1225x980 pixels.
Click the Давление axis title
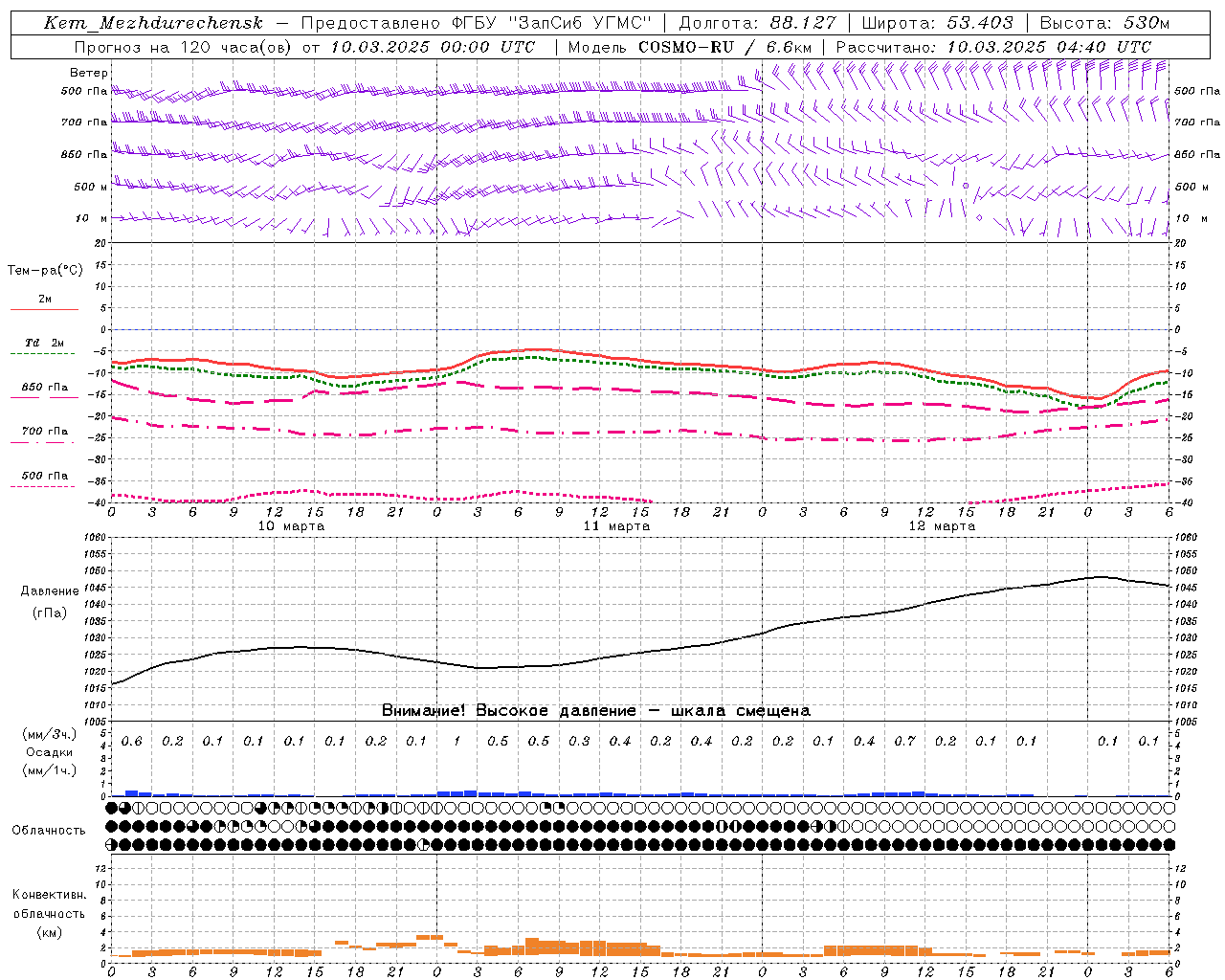pos(50,591)
